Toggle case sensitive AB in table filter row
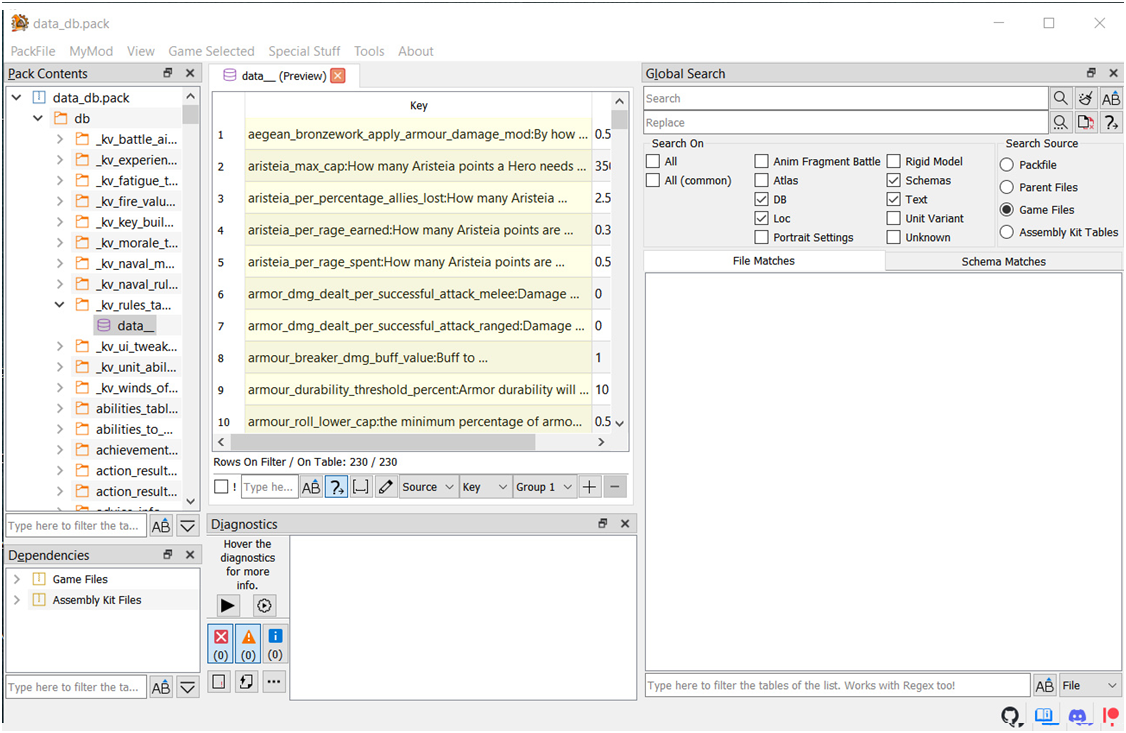 point(311,487)
